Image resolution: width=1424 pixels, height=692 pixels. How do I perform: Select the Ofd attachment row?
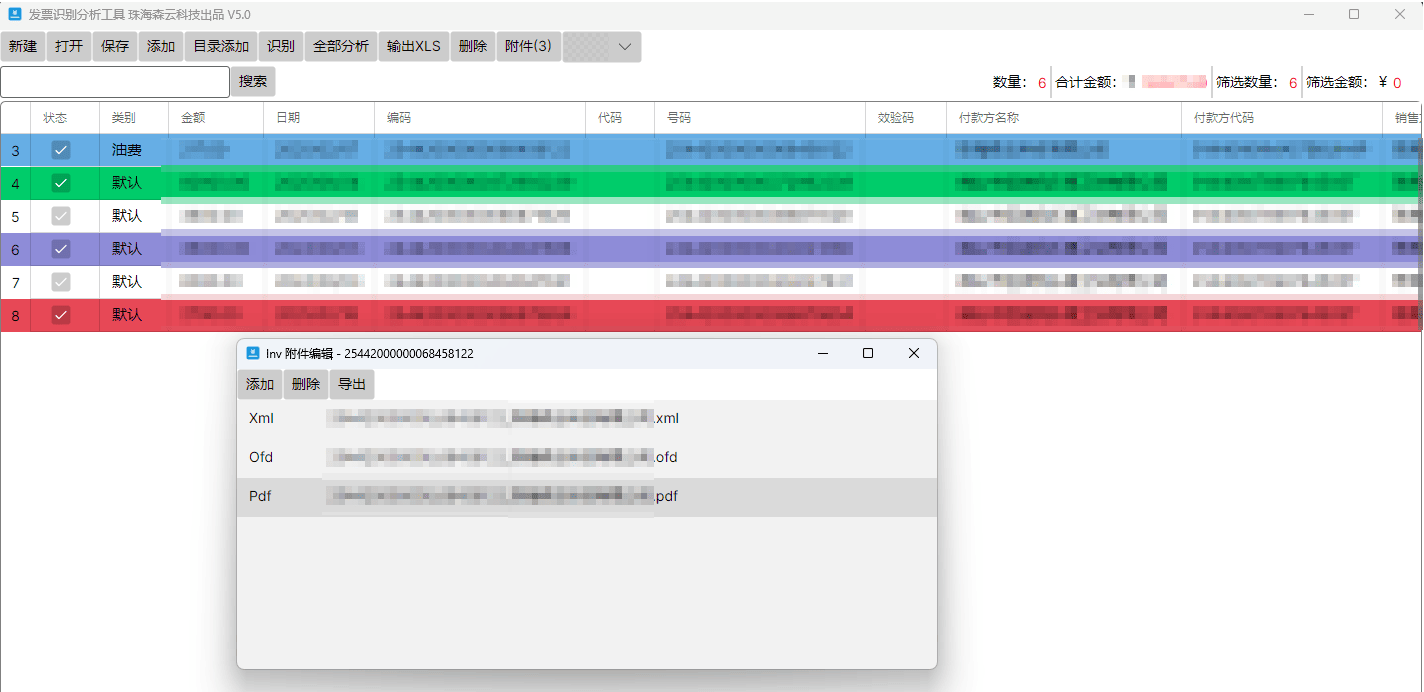pyautogui.click(x=587, y=458)
